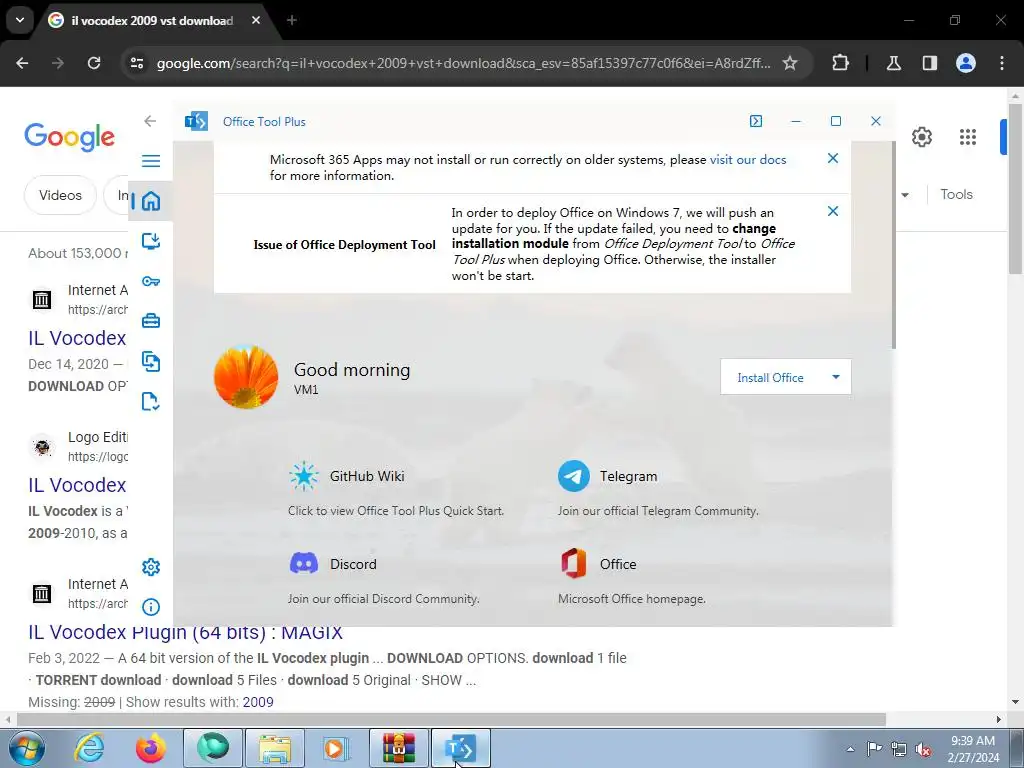Open a new Chrome tab
1024x768 pixels.
point(292,20)
